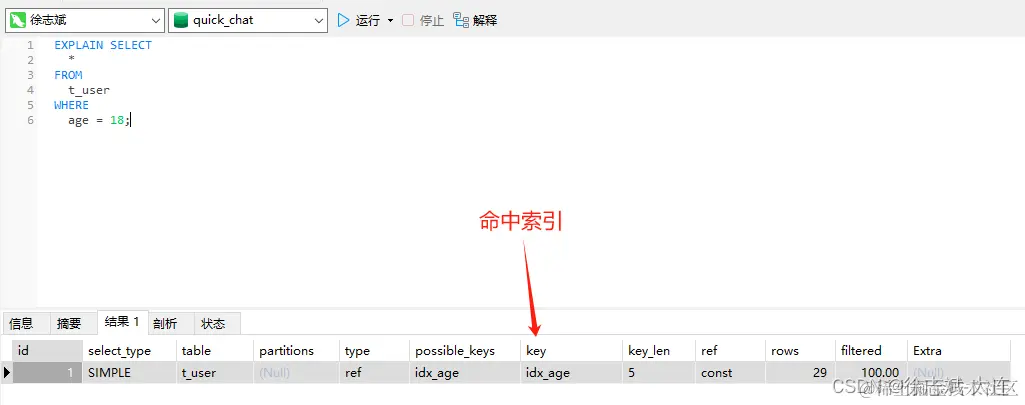
Task: Open the 剖析 tab
Action: pos(165,323)
